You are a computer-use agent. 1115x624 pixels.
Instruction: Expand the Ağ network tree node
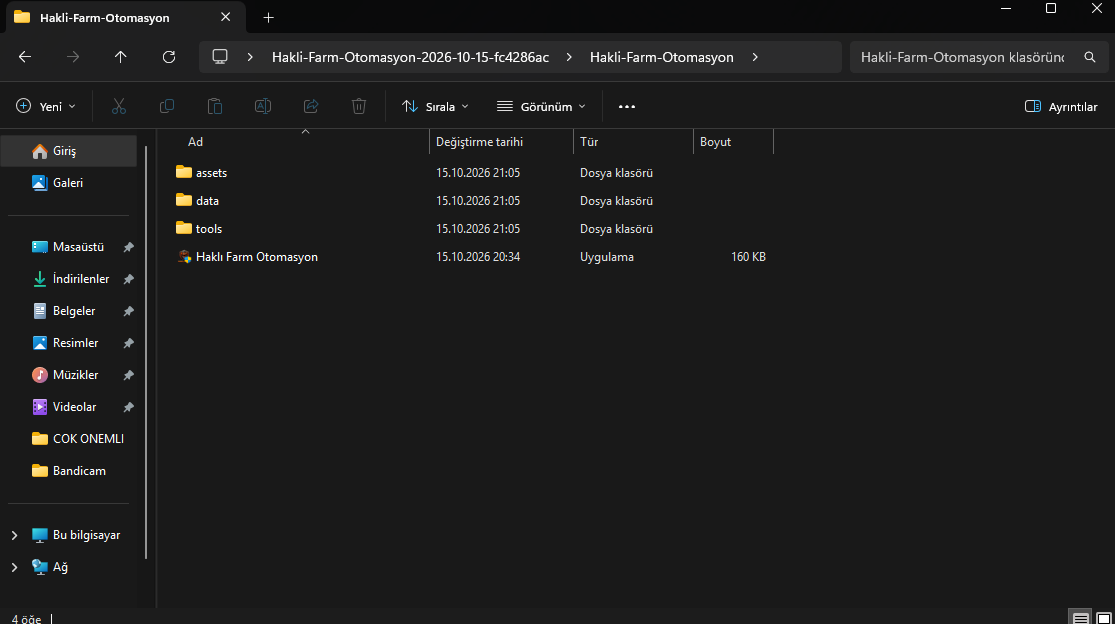(14, 567)
